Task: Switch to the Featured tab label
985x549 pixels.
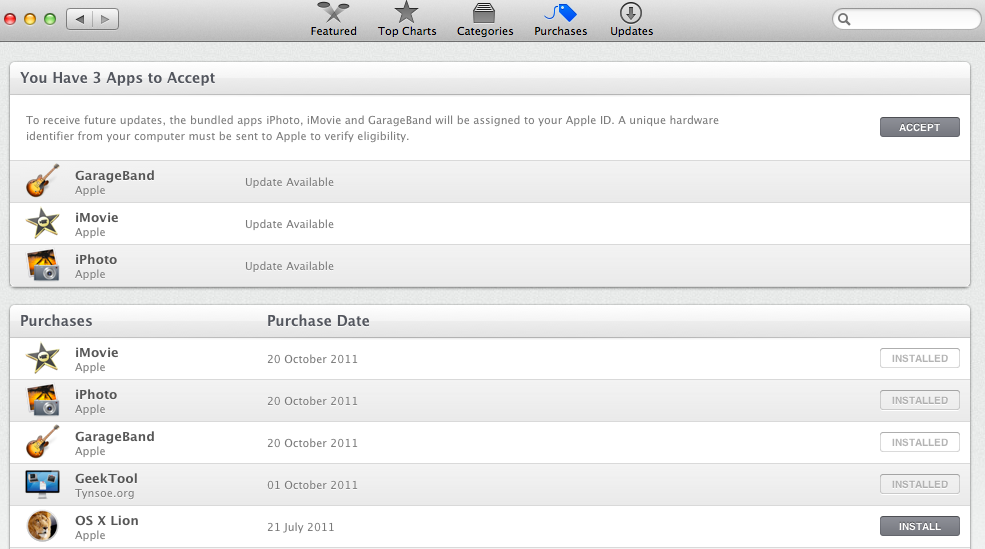Action: coord(333,31)
